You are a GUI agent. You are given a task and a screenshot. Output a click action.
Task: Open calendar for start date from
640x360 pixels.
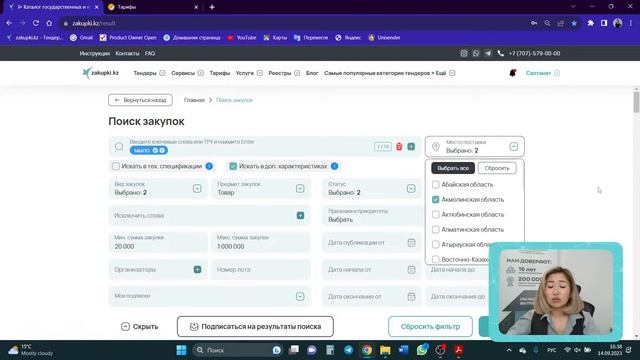pos(411,269)
